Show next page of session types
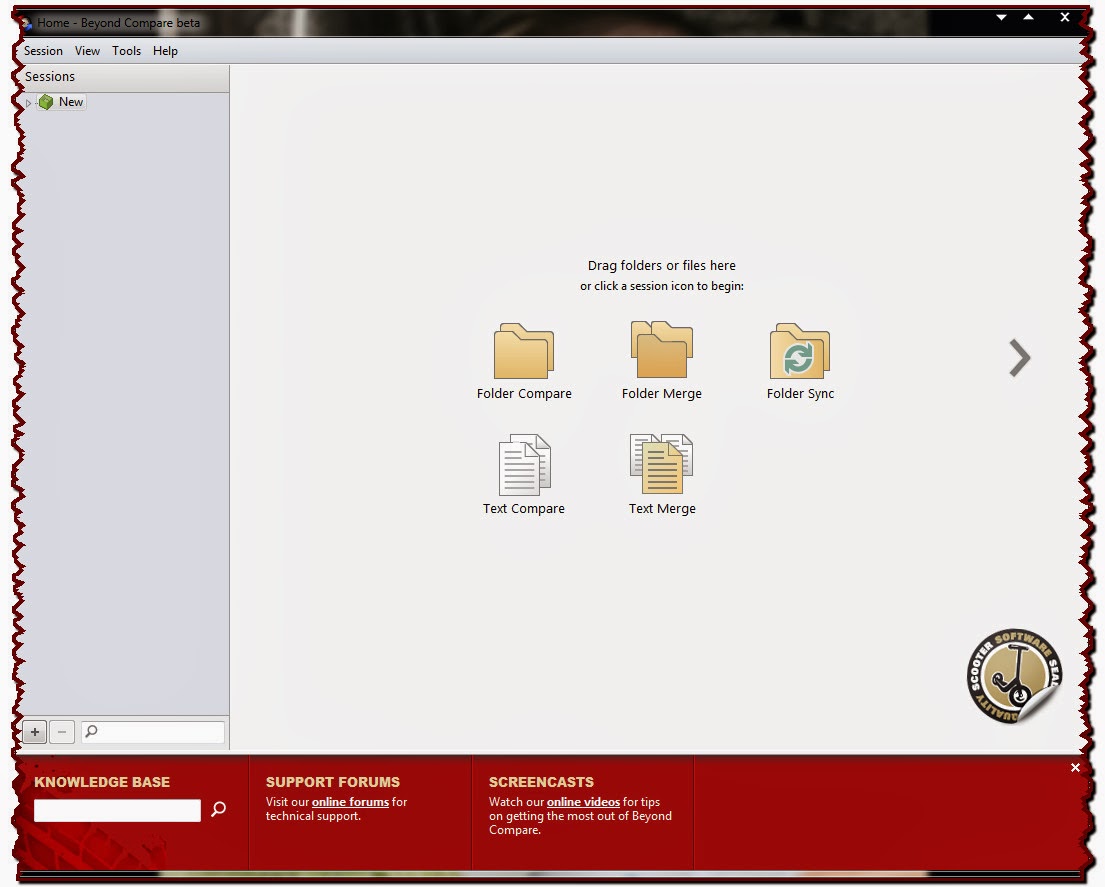Viewport: 1105px width, 887px height. click(1019, 358)
